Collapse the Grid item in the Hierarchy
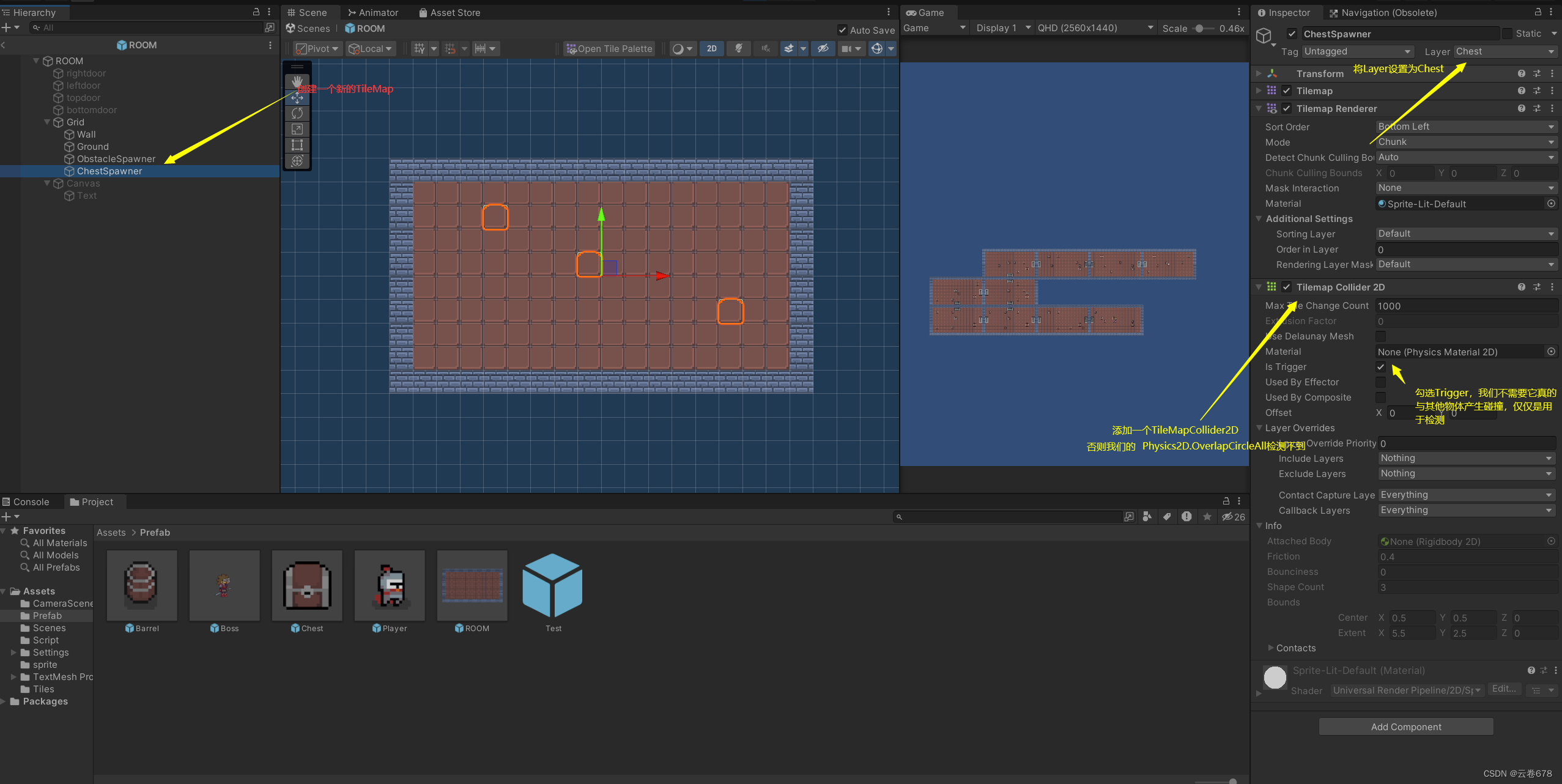This screenshot has height=784, width=1562. pyautogui.click(x=47, y=122)
